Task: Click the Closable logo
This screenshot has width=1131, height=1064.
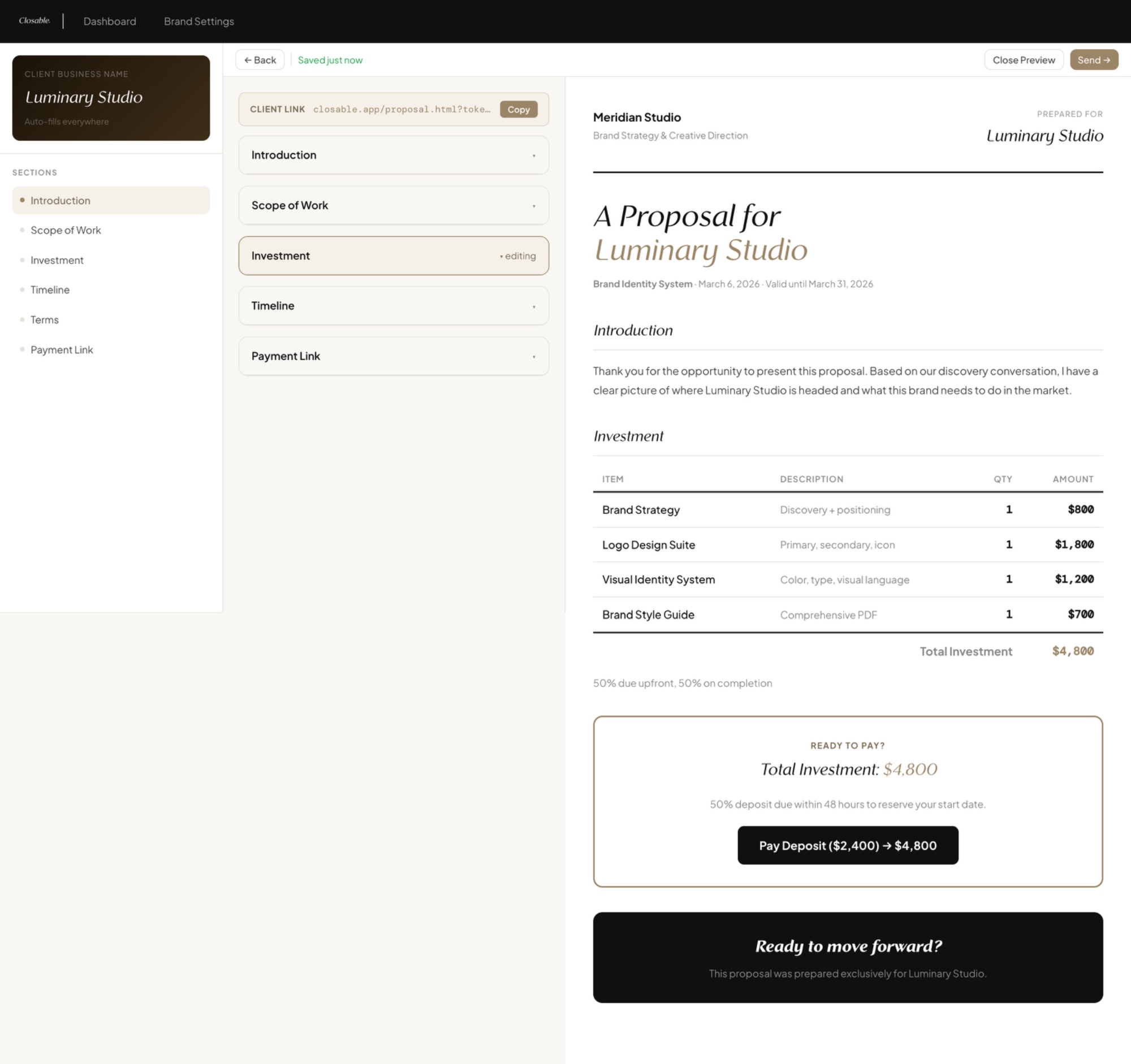Action: click(x=34, y=21)
